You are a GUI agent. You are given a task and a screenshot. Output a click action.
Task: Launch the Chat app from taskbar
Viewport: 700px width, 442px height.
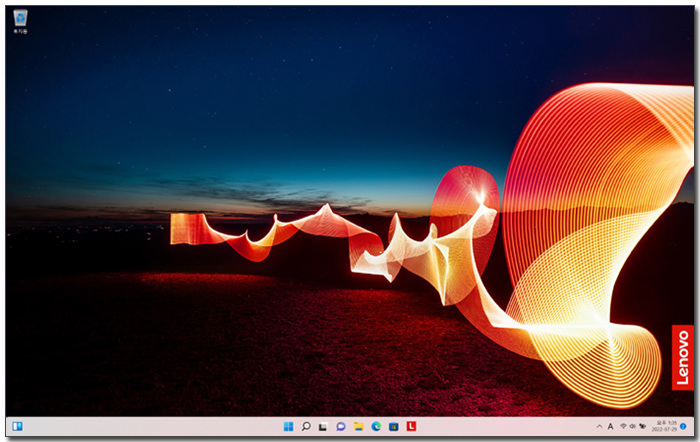341,426
